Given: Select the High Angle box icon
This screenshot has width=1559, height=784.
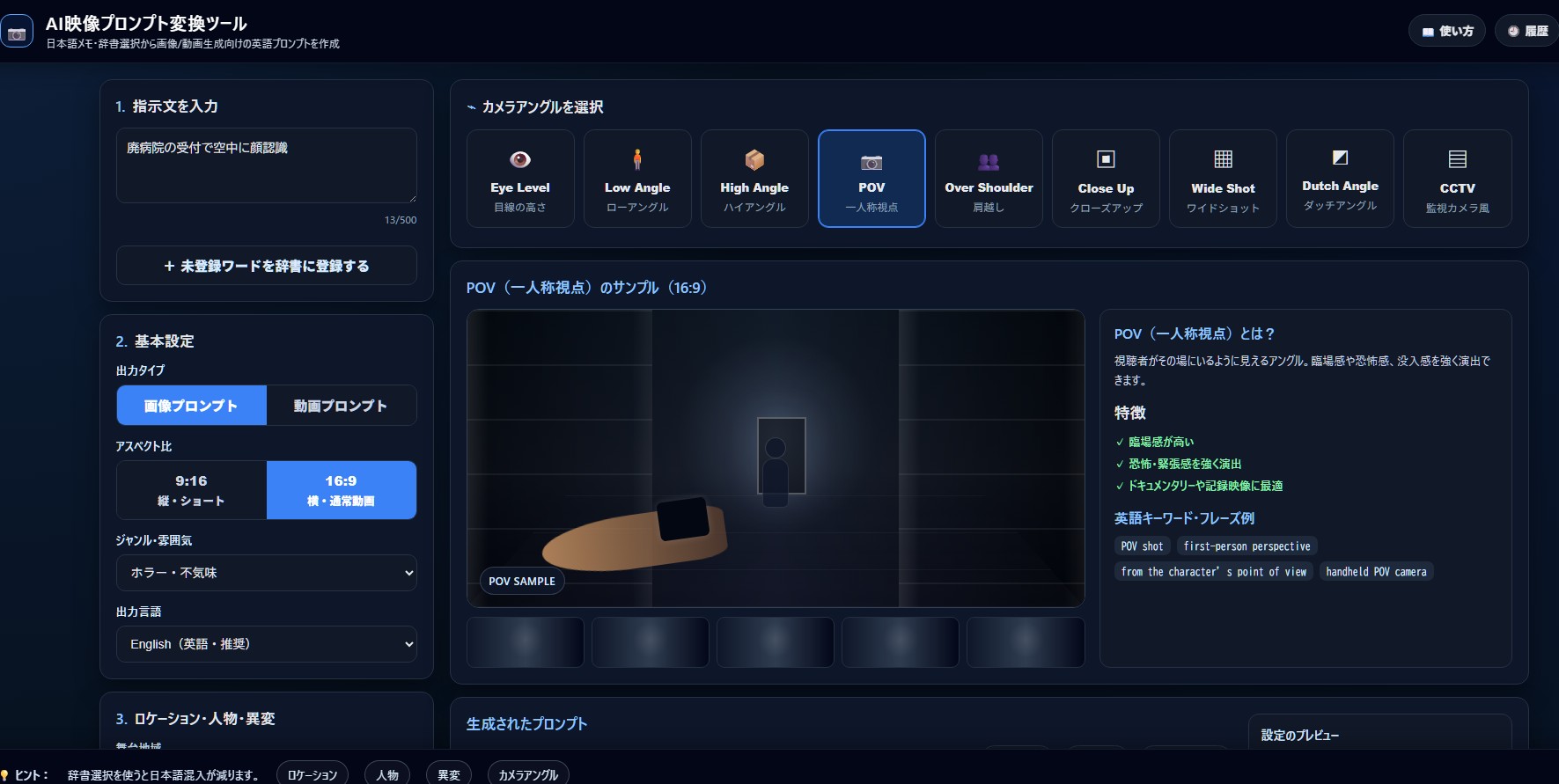Looking at the screenshot, I should (754, 159).
